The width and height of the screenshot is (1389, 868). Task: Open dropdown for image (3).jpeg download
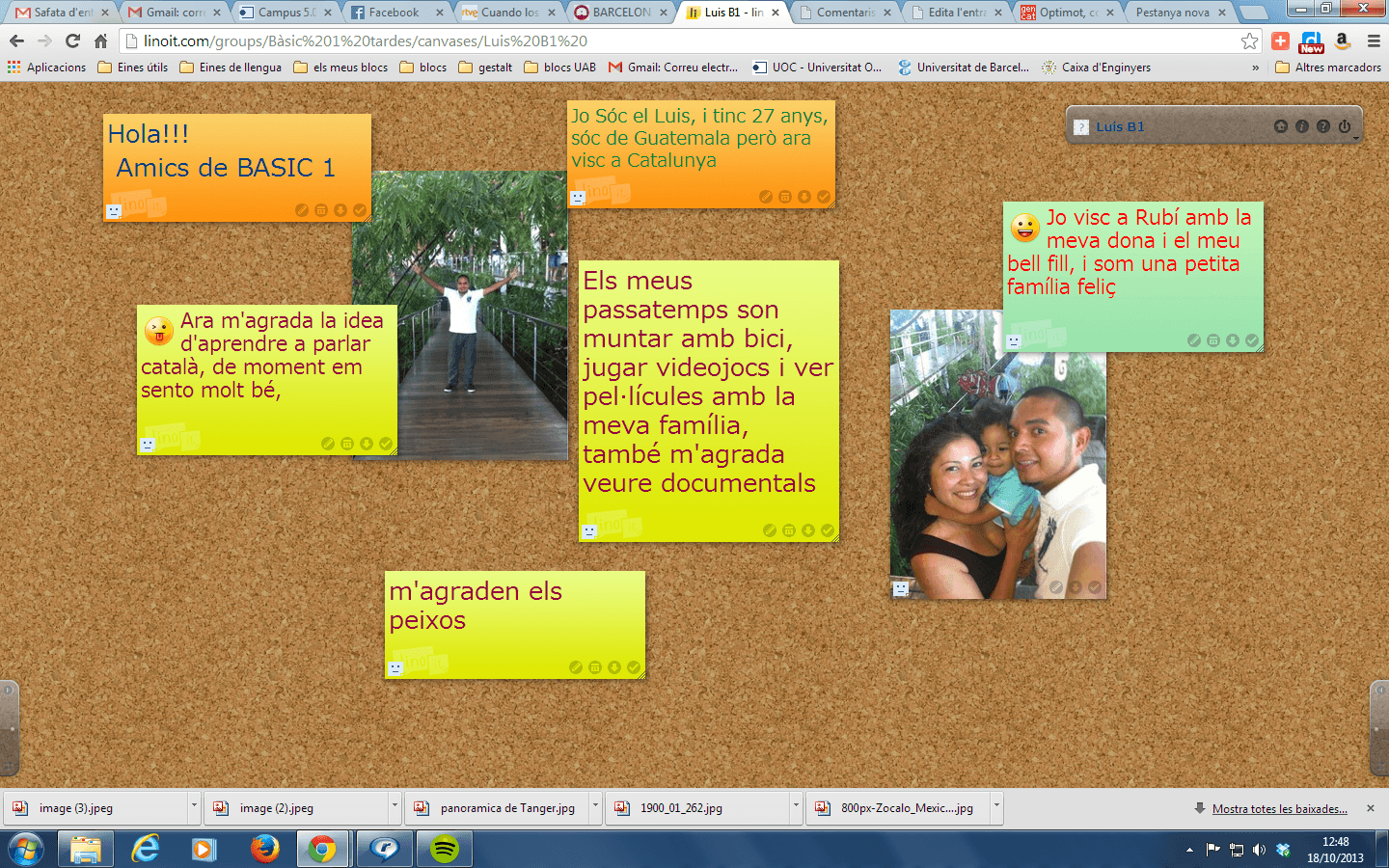[x=194, y=807]
